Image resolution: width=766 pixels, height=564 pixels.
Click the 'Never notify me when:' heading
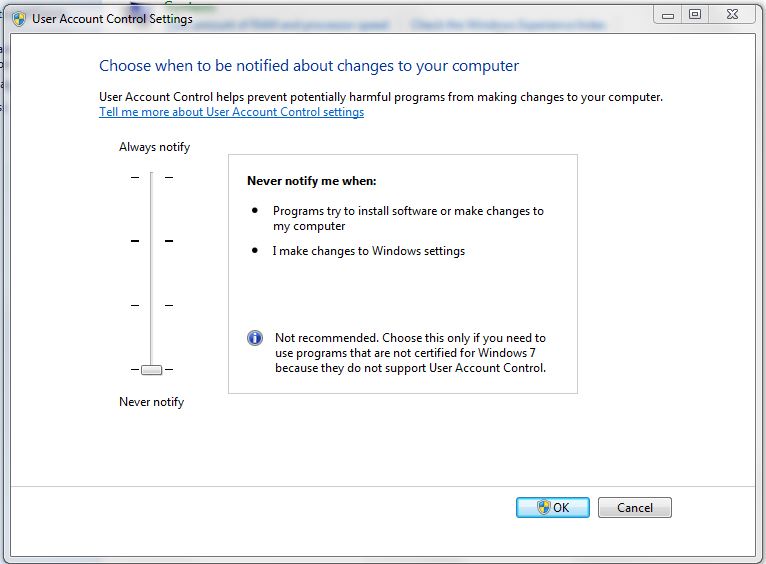click(312, 181)
